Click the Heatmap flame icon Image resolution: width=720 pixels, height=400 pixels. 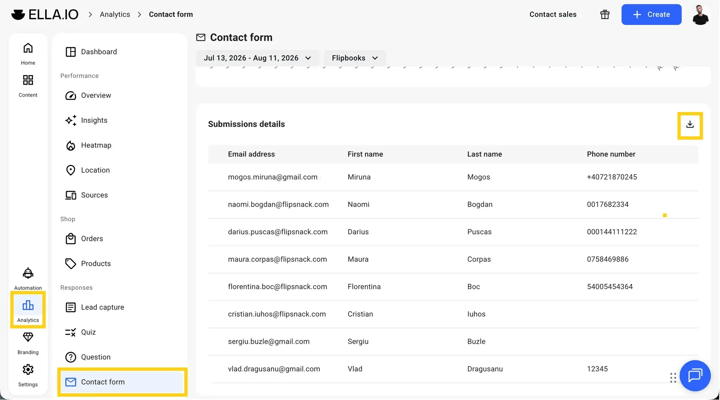pyautogui.click(x=70, y=146)
